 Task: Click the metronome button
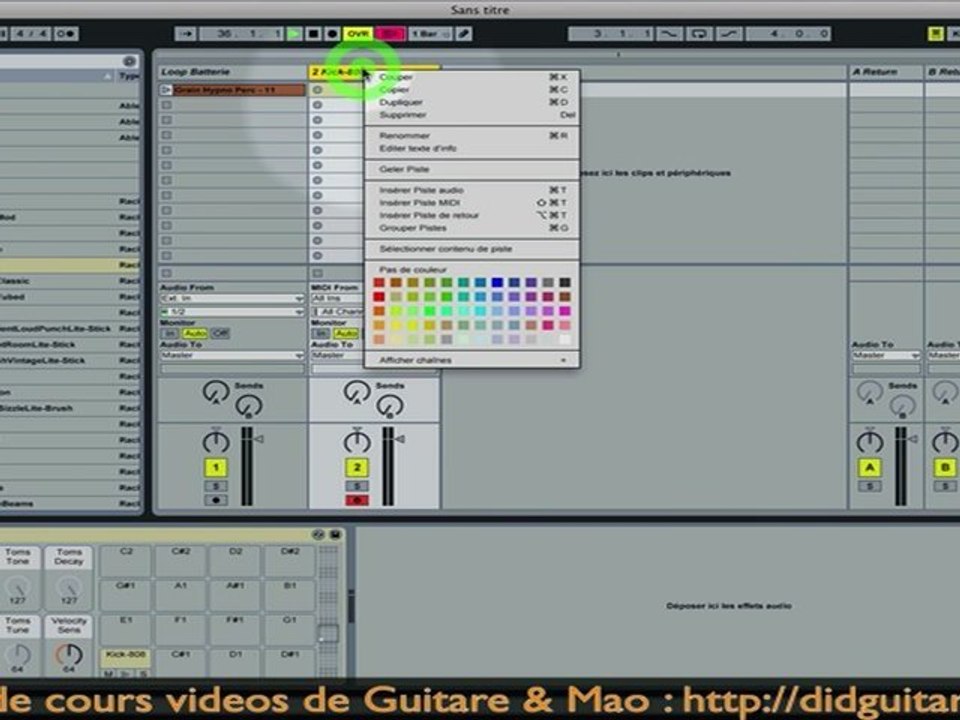pyautogui.click(x=66, y=34)
